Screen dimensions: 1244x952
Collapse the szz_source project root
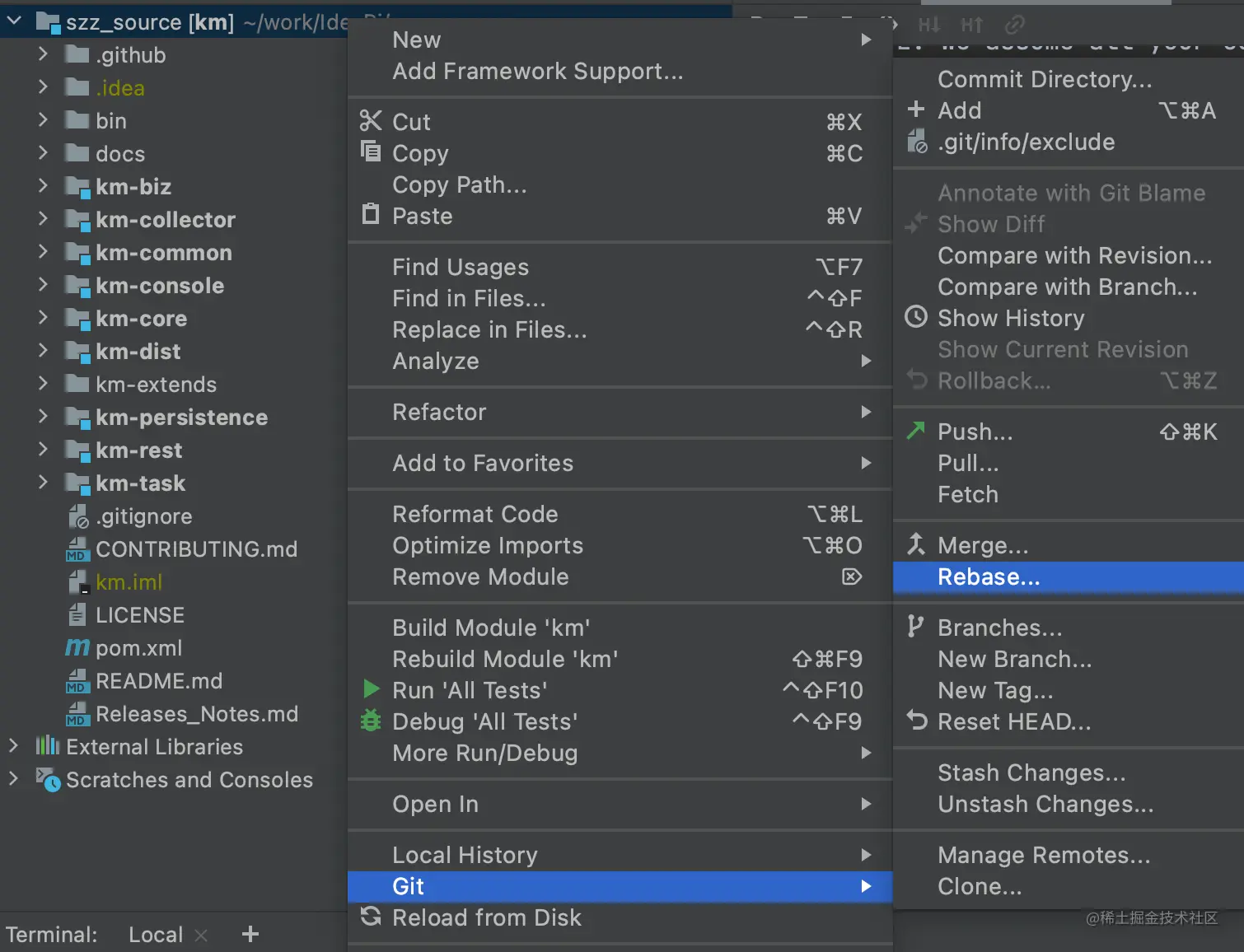pyautogui.click(x=14, y=21)
